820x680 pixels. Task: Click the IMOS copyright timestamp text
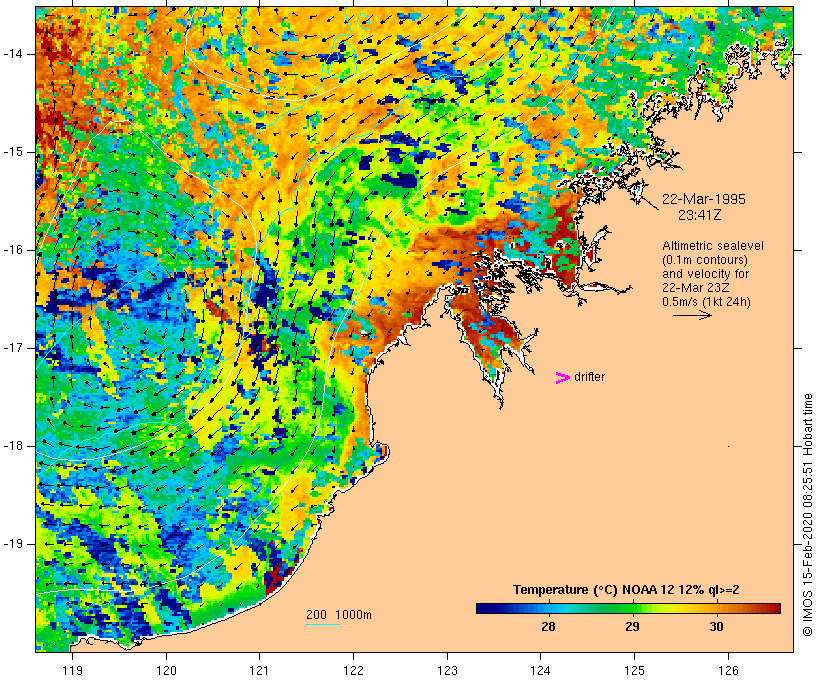[807, 515]
